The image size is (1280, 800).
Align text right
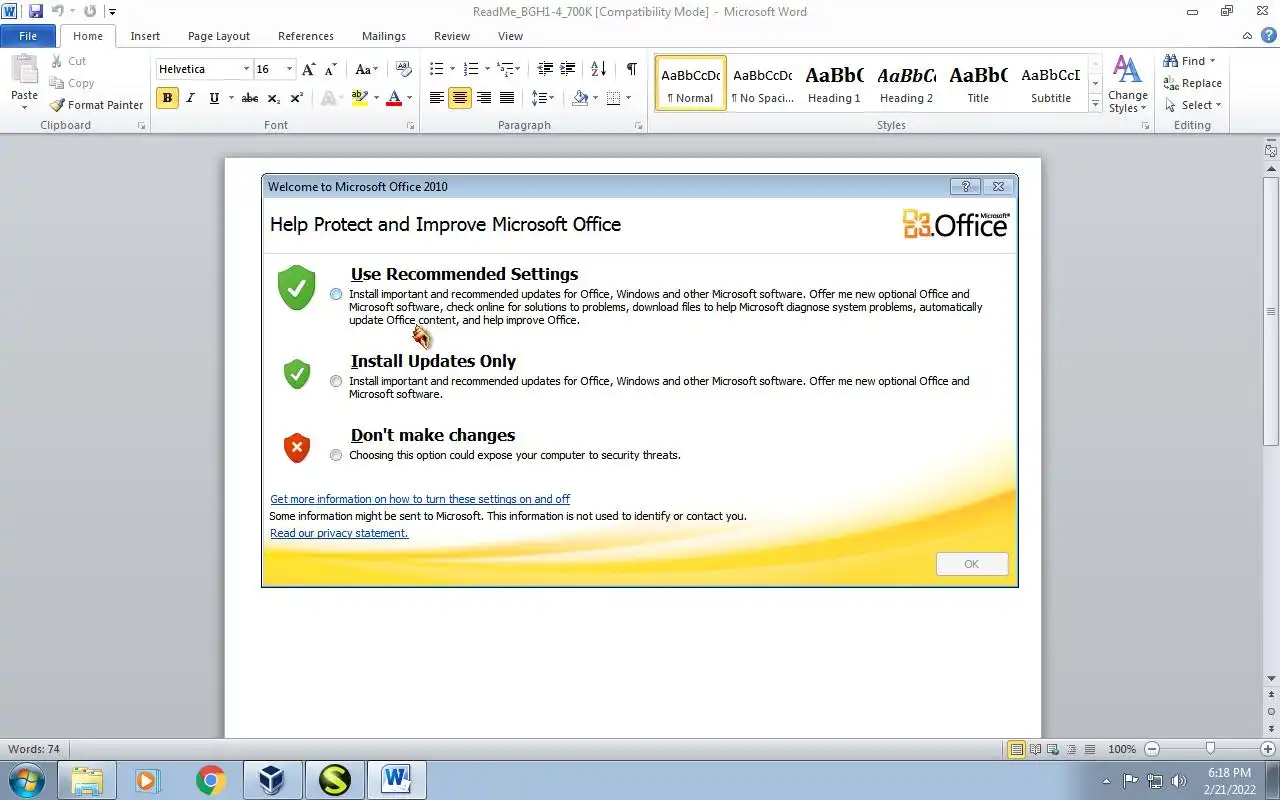(x=484, y=98)
